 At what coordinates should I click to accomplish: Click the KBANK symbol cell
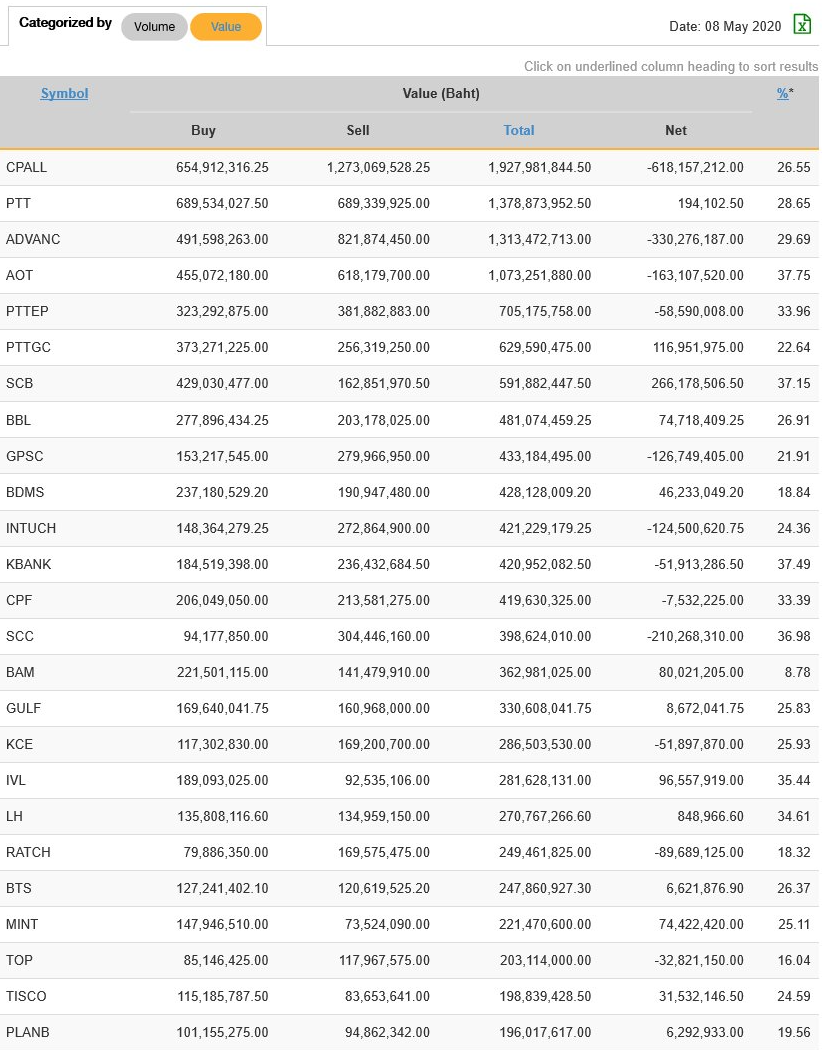pos(29,564)
